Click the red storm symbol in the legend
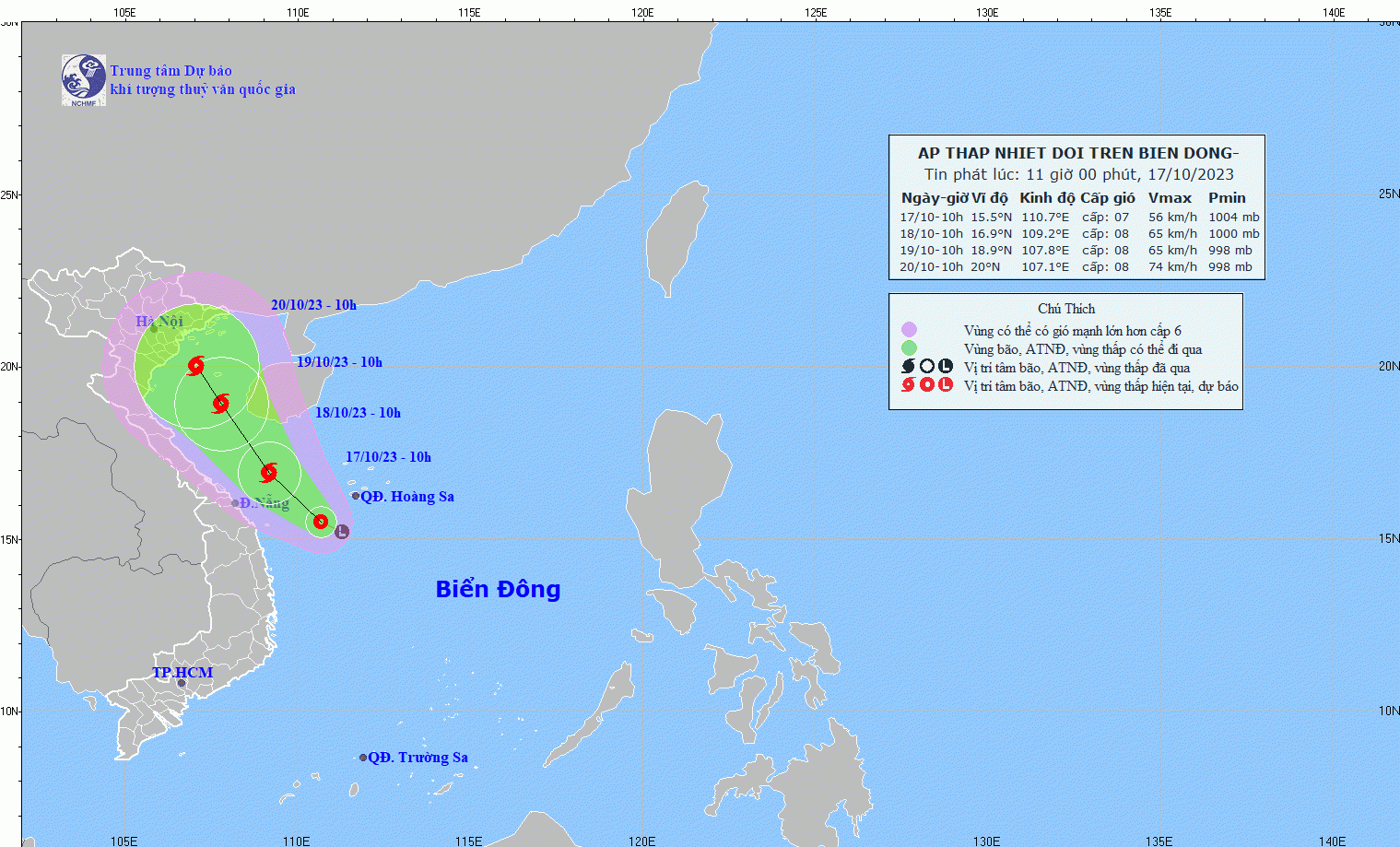The height and width of the screenshot is (847, 1400). tap(909, 384)
